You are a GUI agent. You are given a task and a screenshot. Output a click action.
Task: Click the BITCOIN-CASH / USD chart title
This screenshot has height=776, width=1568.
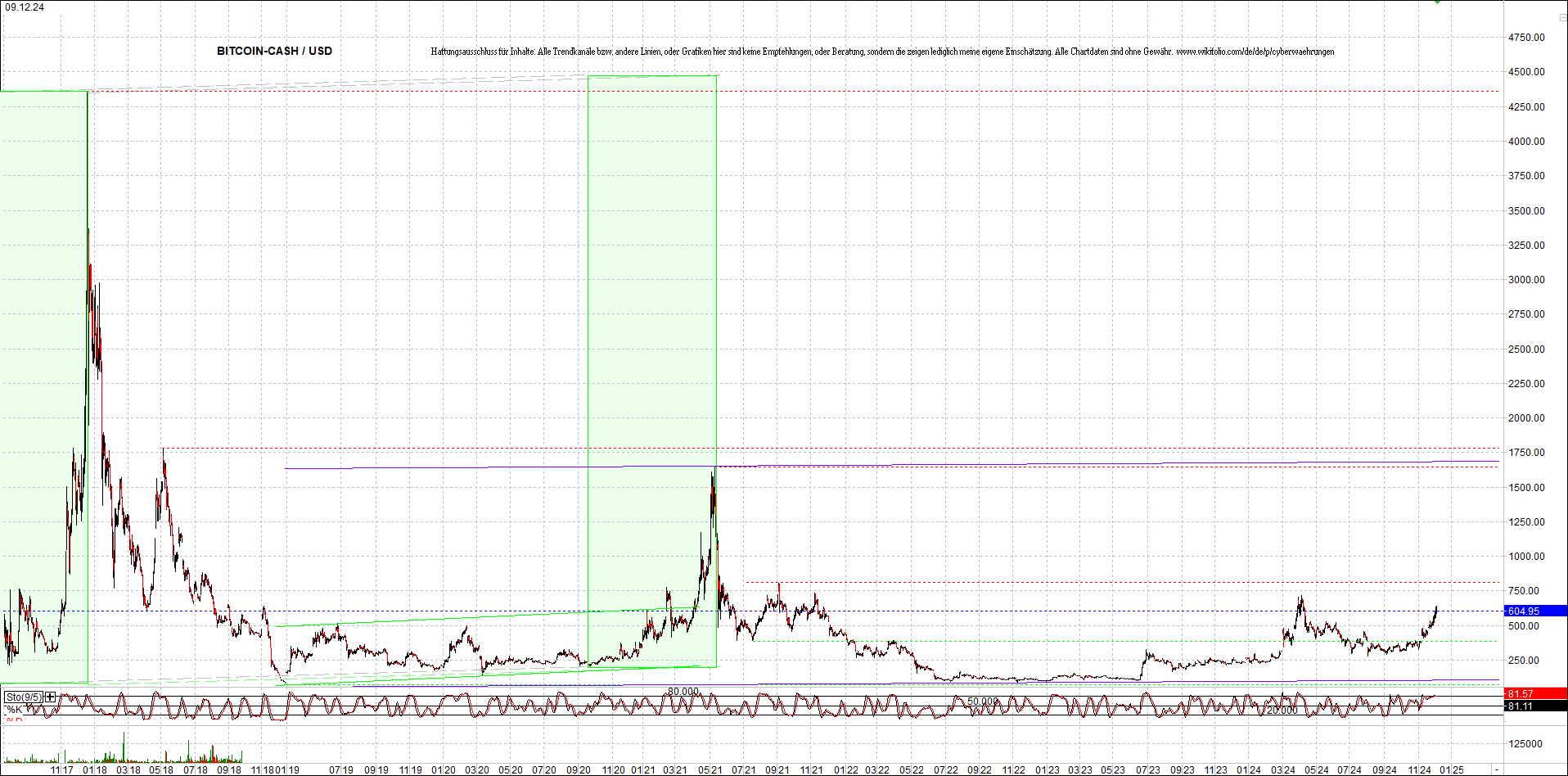(274, 51)
